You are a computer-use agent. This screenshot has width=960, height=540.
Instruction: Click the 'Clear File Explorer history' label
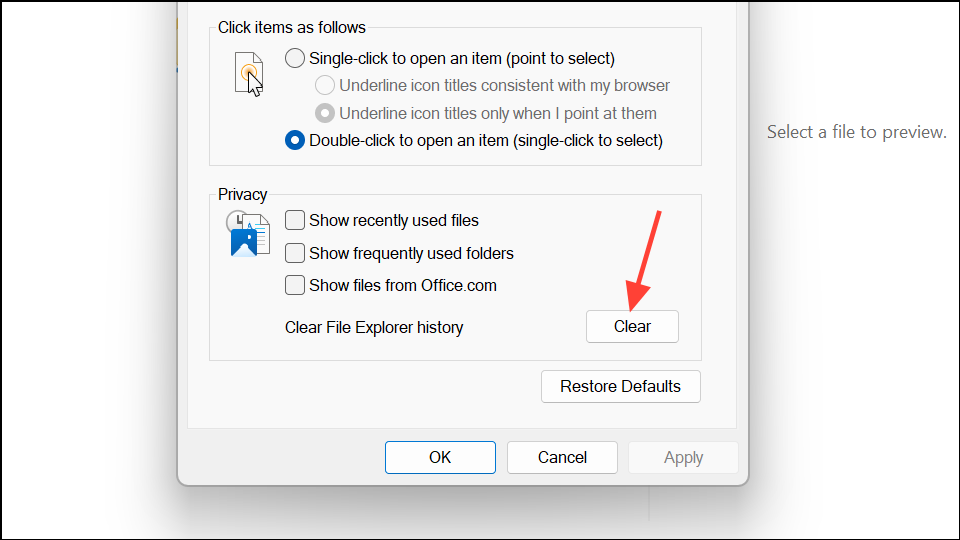click(373, 328)
